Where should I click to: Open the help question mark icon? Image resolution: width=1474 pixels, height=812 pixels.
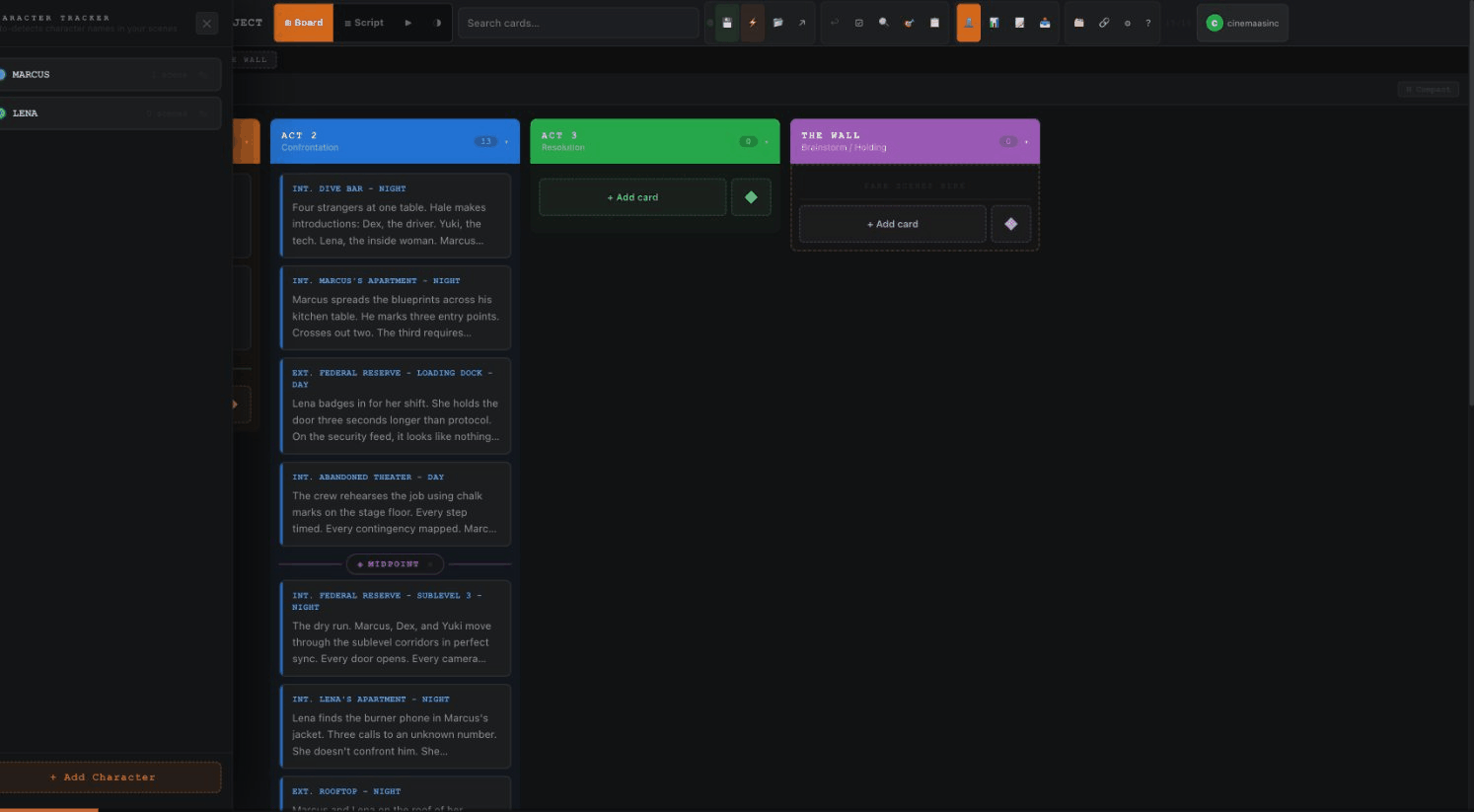1147,22
